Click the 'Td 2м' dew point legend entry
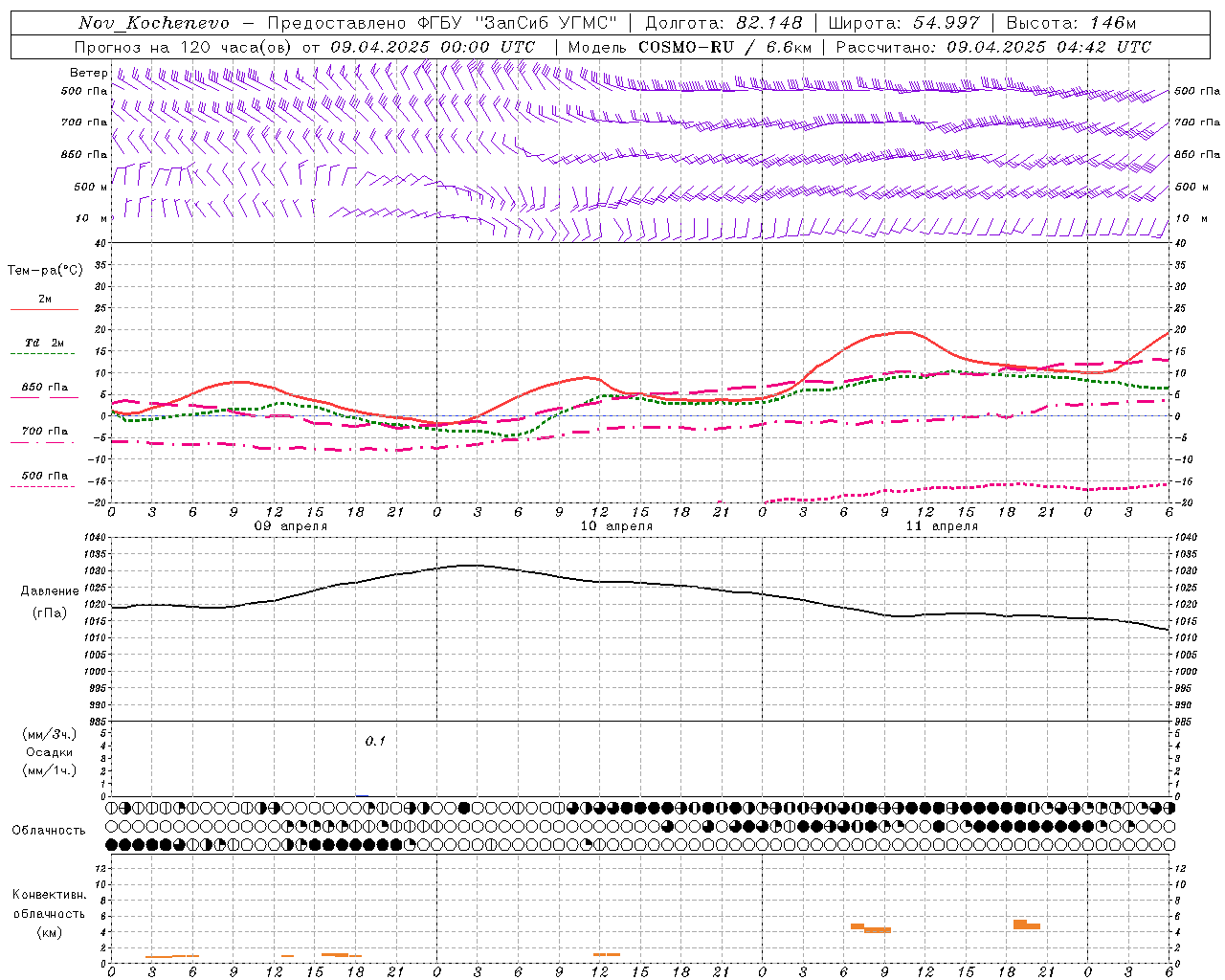The width and height of the screenshot is (1225, 980). pyautogui.click(x=45, y=343)
